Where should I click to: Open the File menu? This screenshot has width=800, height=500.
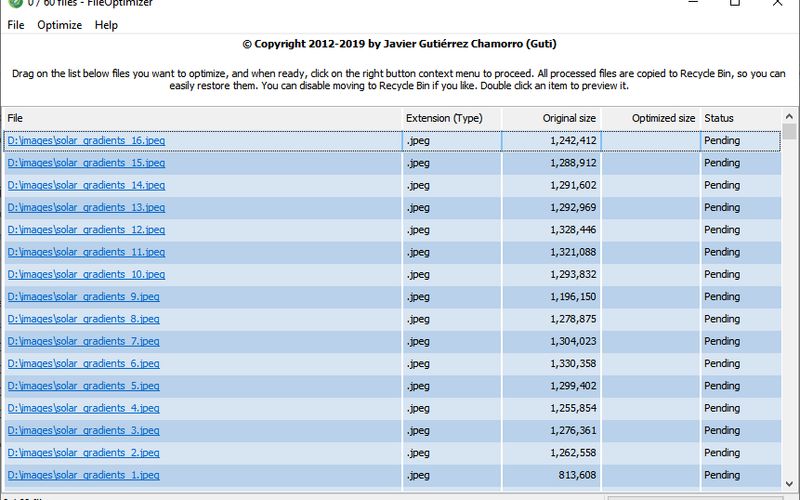click(16, 25)
